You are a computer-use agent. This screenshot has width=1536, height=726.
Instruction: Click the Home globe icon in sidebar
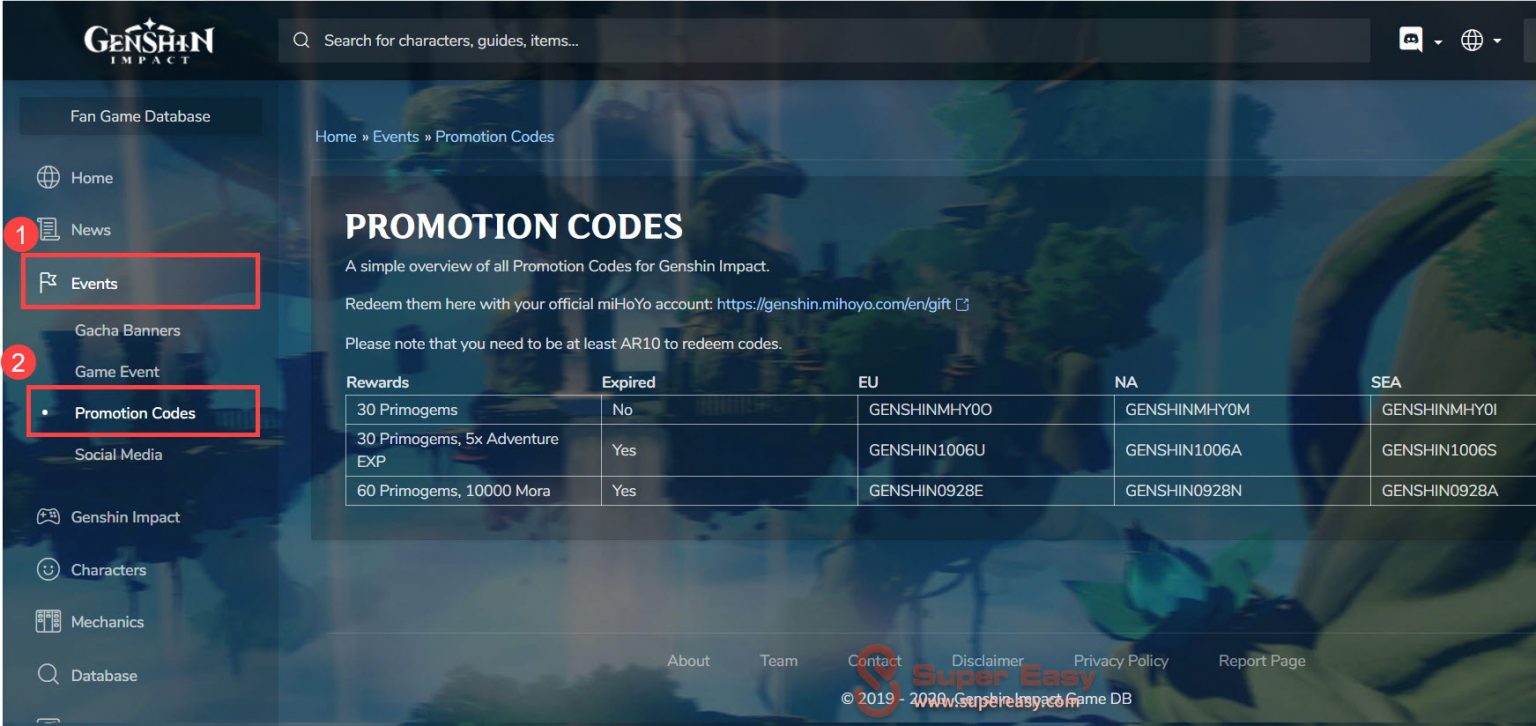[x=48, y=177]
